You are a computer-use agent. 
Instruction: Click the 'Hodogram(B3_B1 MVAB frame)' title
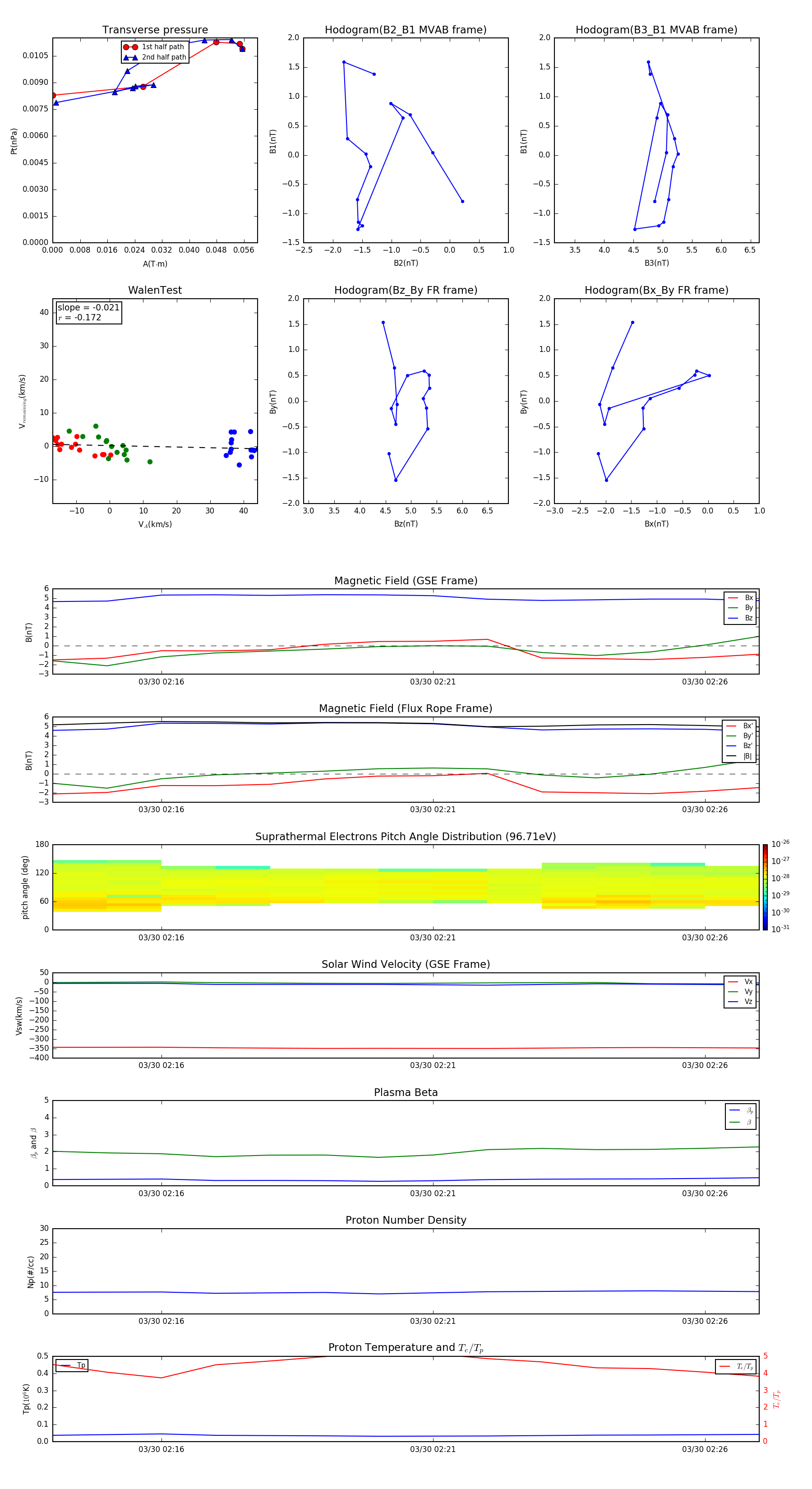(656, 30)
